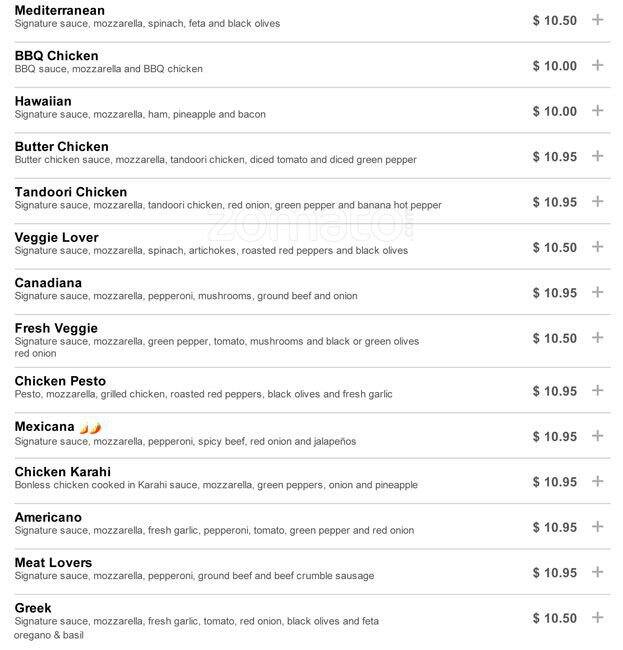The height and width of the screenshot is (650, 623).
Task: Select the Chicken Karahi item name
Action: 62,472
